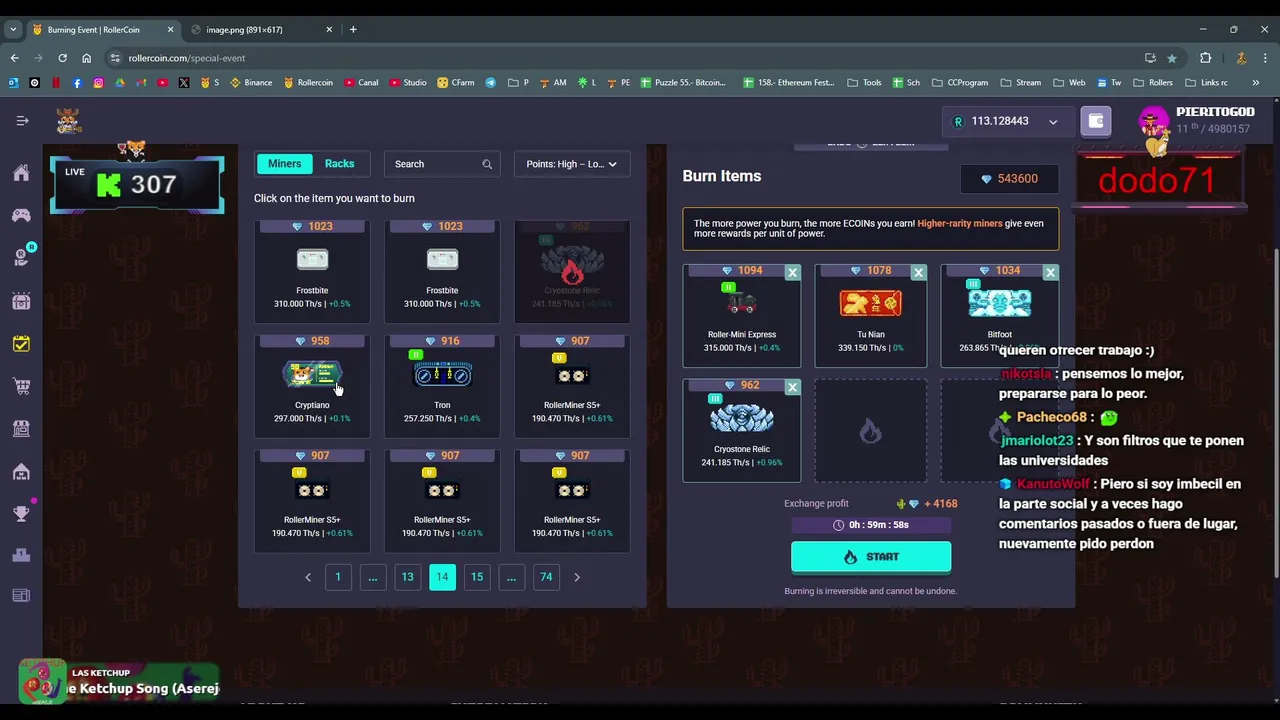Open the gamepad games icon in sidebar
The height and width of the screenshot is (720, 1280).
pos(21,215)
